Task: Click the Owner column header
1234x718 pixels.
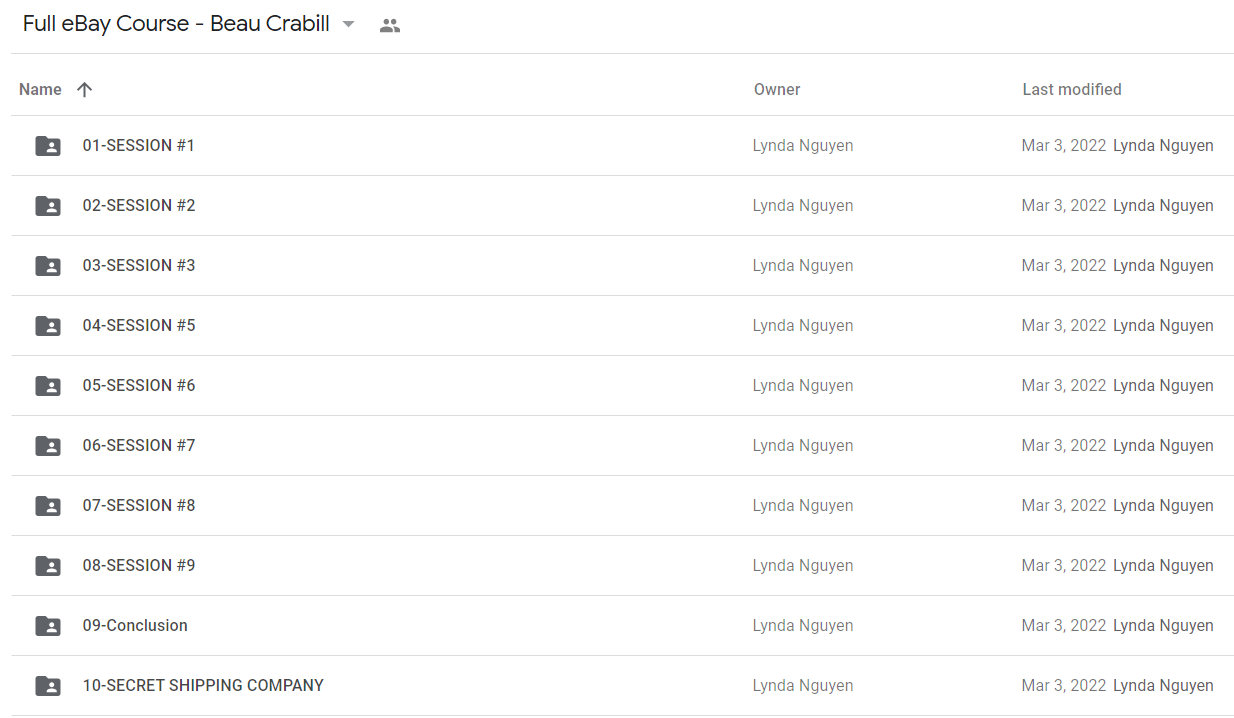Action: (777, 89)
